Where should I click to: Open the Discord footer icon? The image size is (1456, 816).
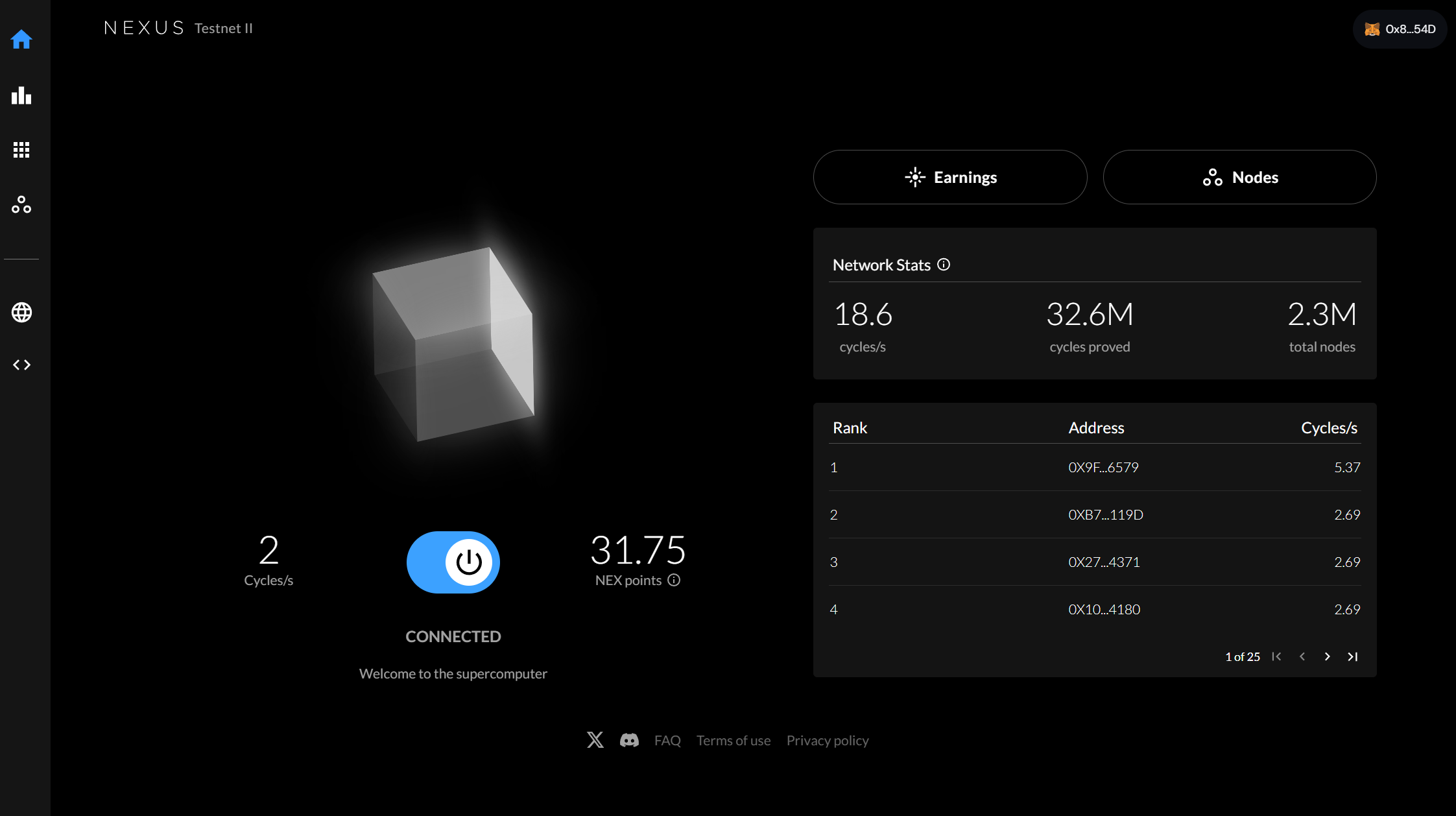(629, 740)
